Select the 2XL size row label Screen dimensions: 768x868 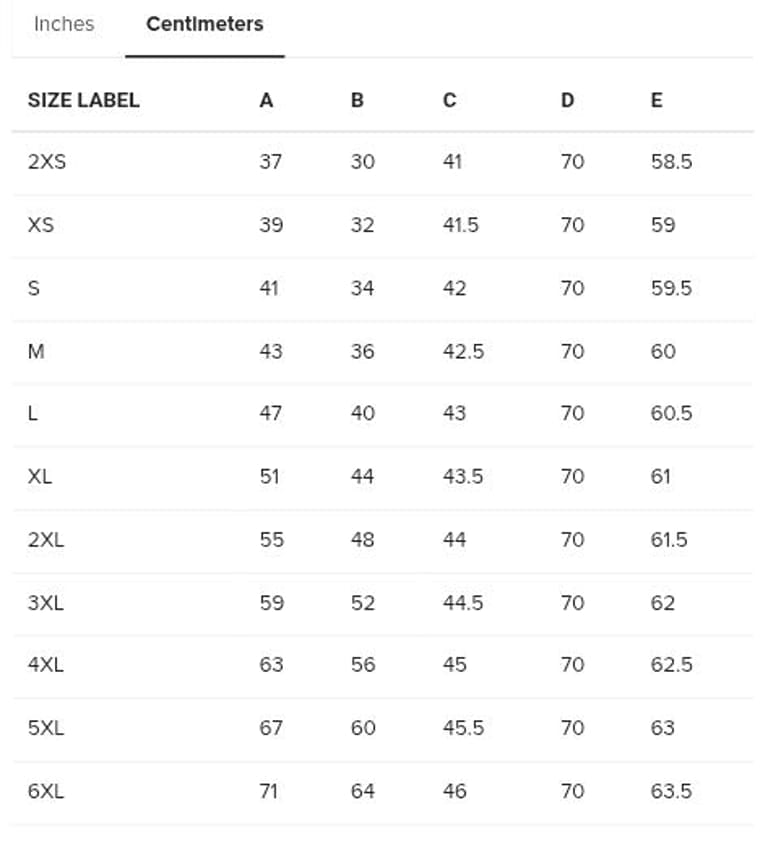click(46, 539)
